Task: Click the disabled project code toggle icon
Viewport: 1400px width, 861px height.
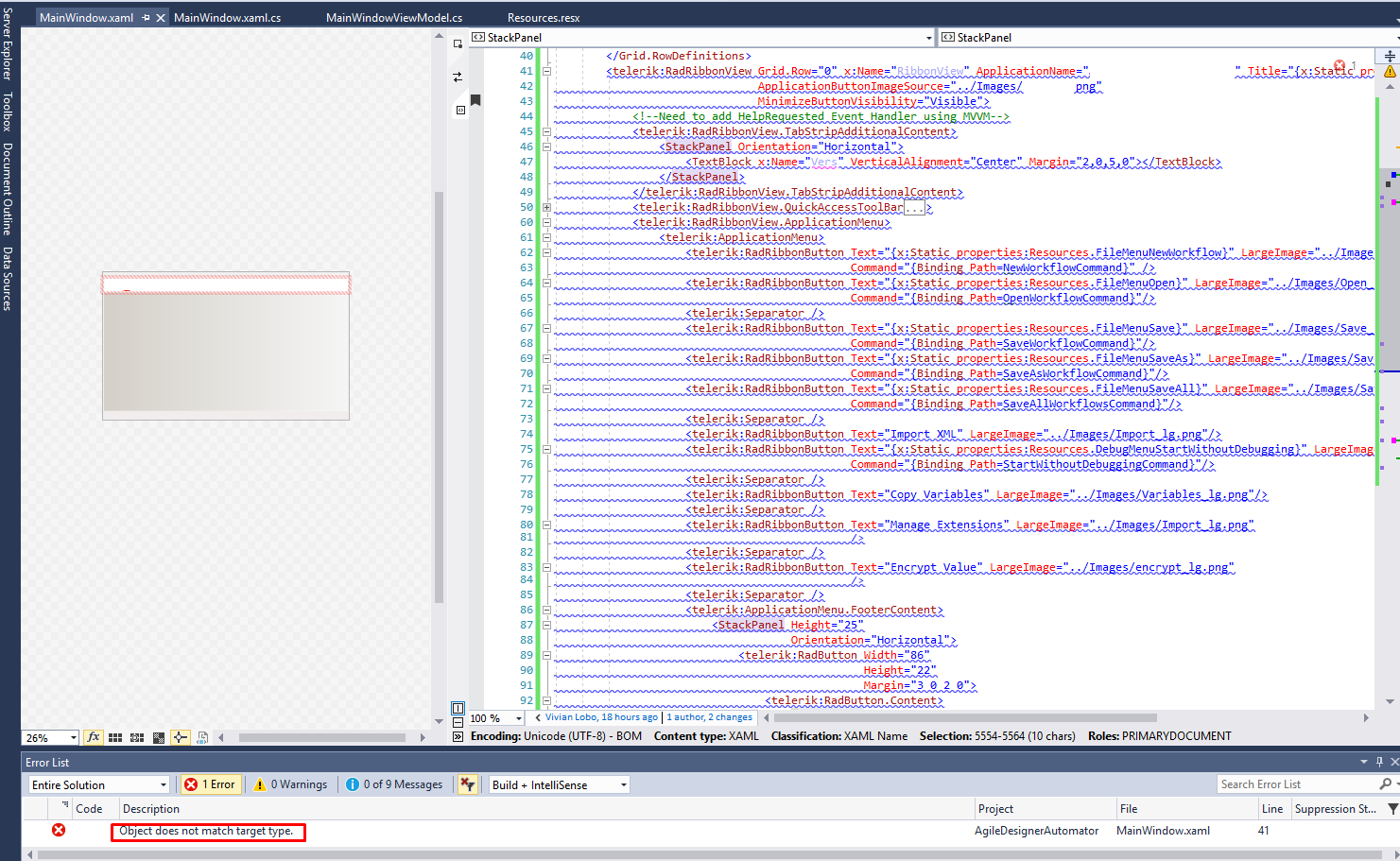Action: click(x=202, y=737)
